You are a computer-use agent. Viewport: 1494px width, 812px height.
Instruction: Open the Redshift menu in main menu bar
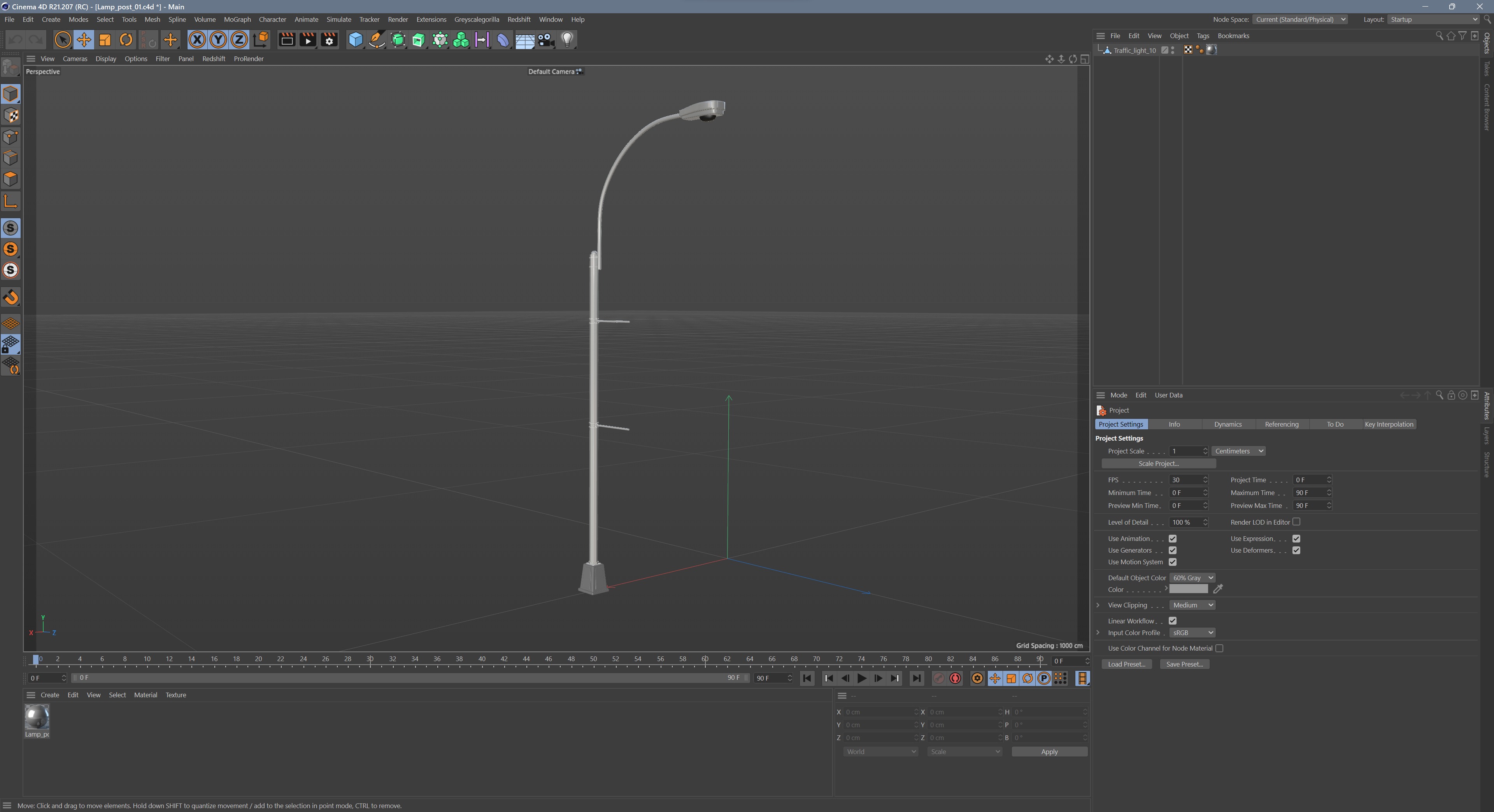tap(519, 19)
